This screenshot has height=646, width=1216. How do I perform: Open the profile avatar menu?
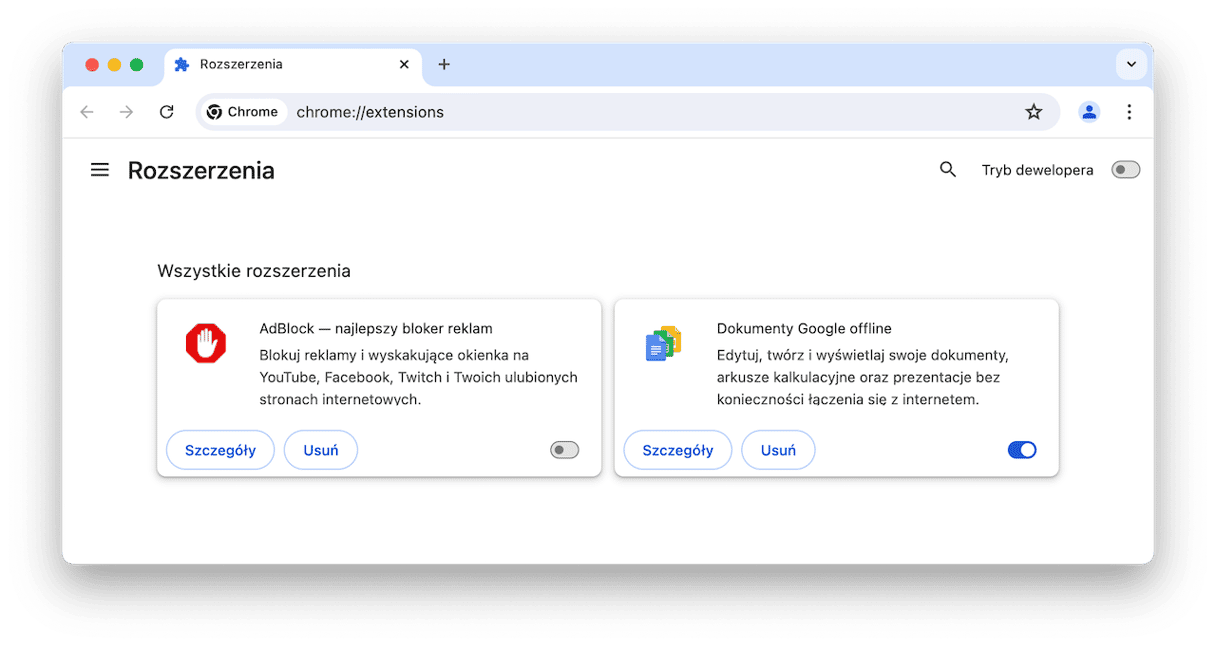[x=1089, y=112]
